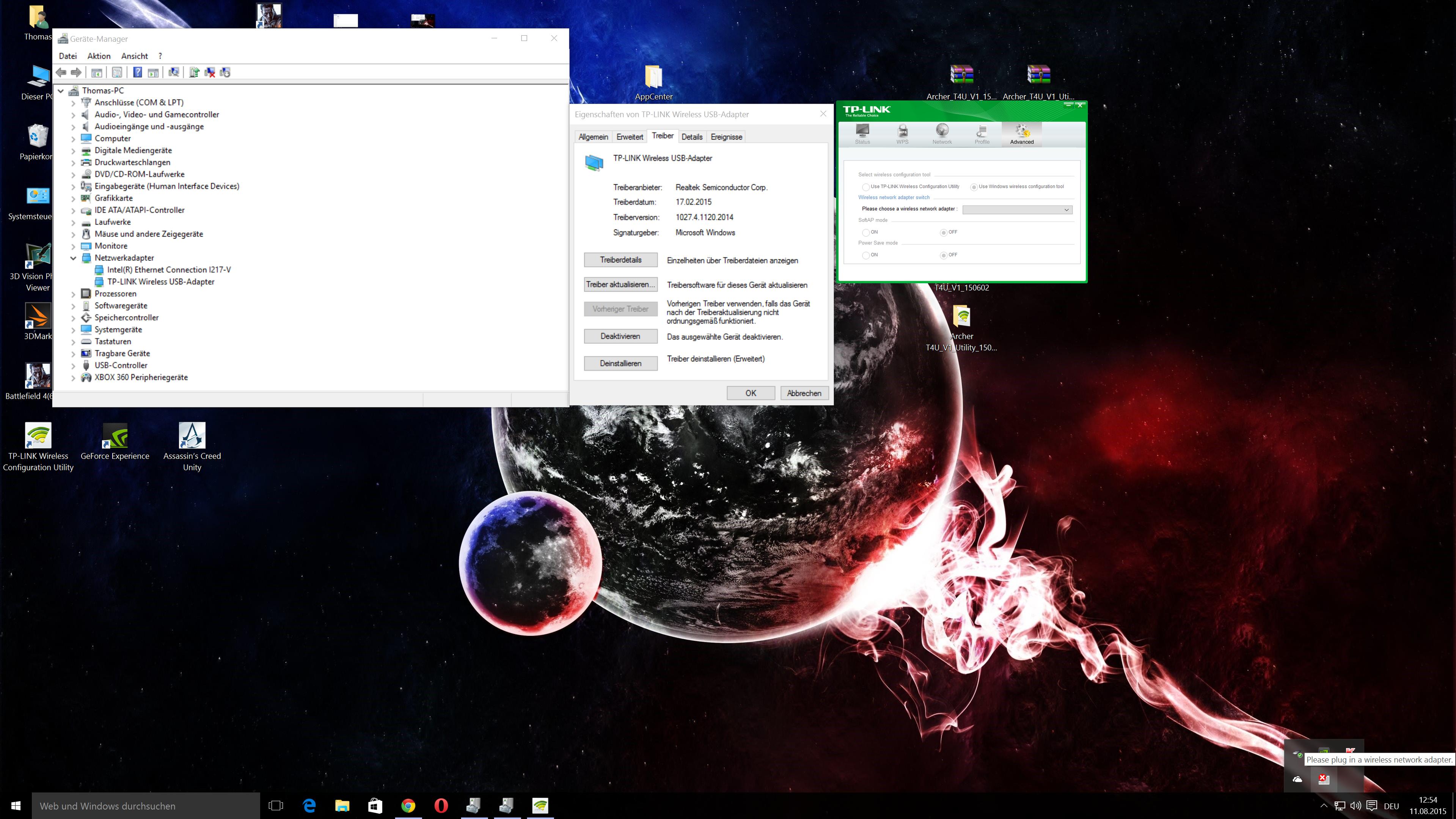
Task: Click the properties toolbar icon in Geräte-Manager
Action: (x=117, y=72)
